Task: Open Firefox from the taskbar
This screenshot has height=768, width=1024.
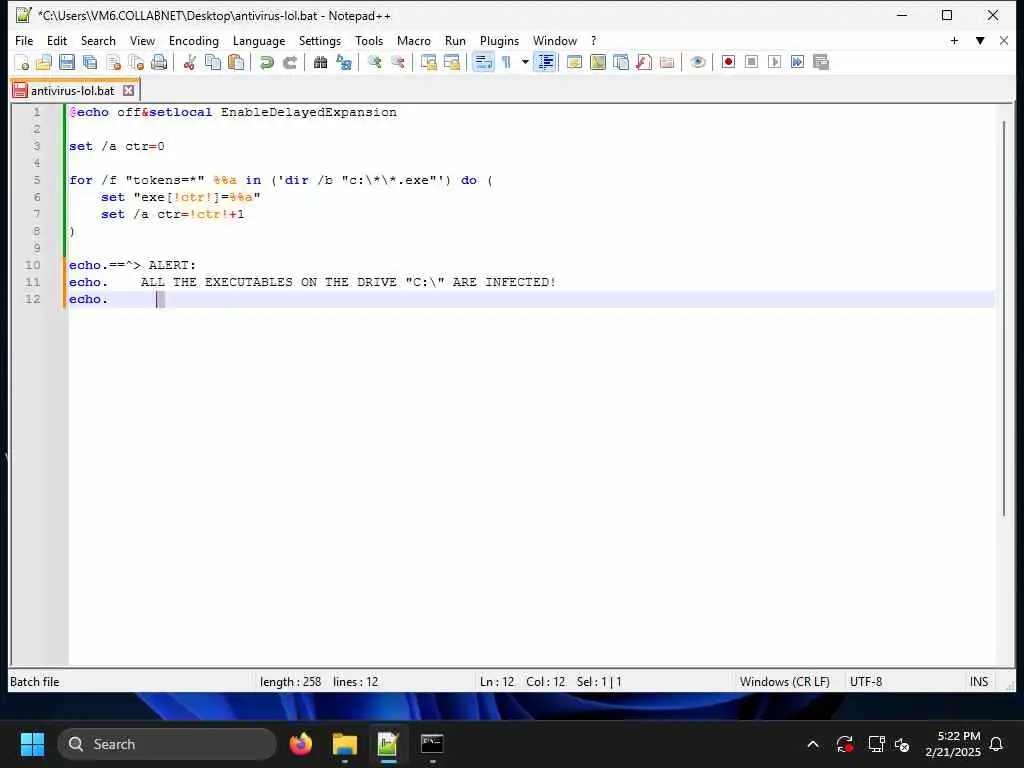Action: tap(300, 744)
